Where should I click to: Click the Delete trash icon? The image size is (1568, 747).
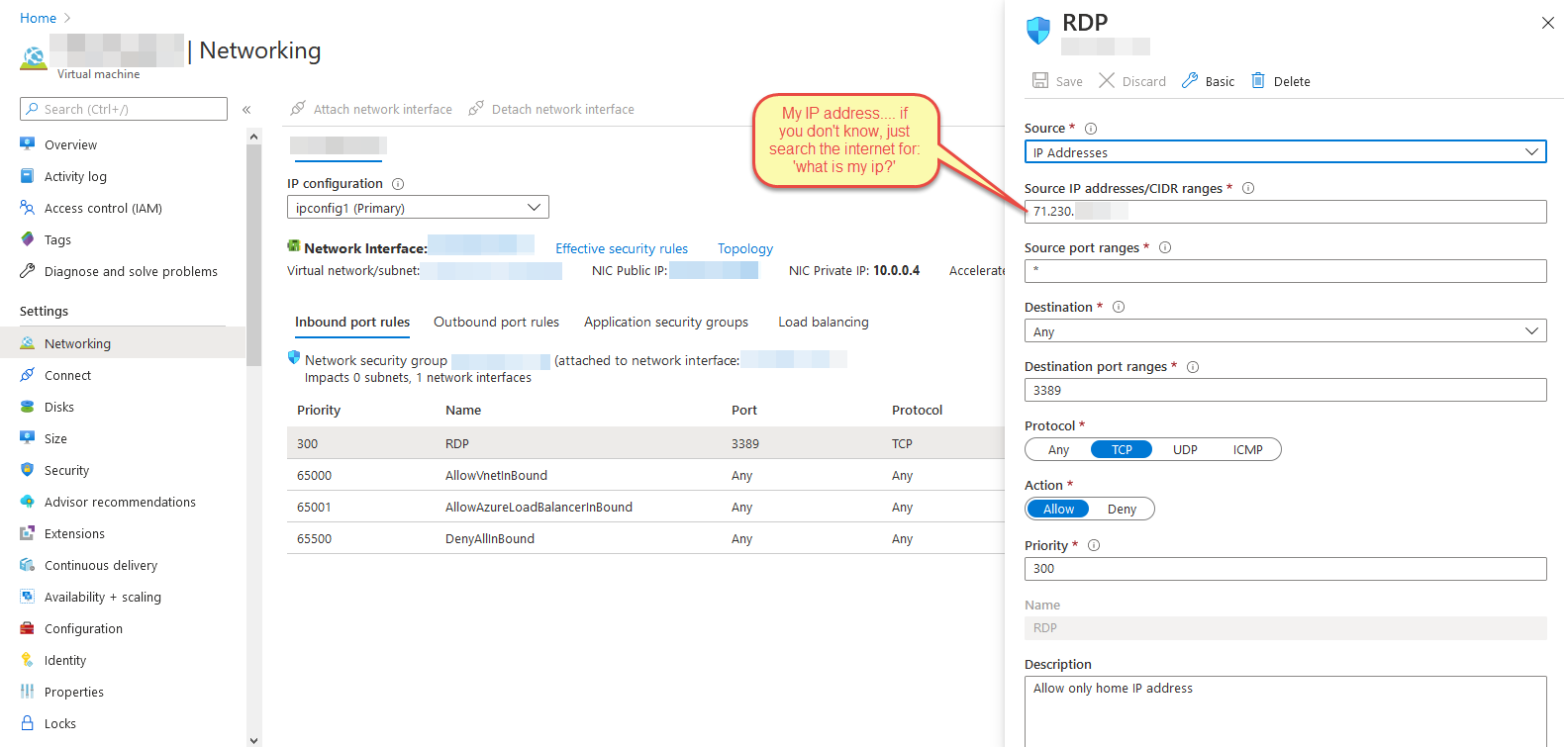click(1258, 80)
